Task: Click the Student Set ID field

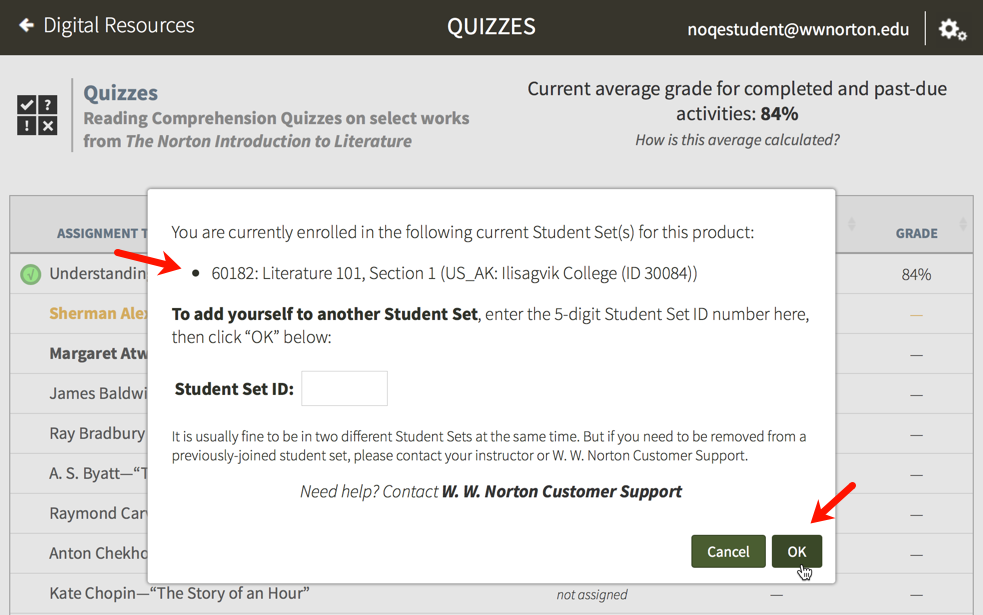Action: click(344, 389)
